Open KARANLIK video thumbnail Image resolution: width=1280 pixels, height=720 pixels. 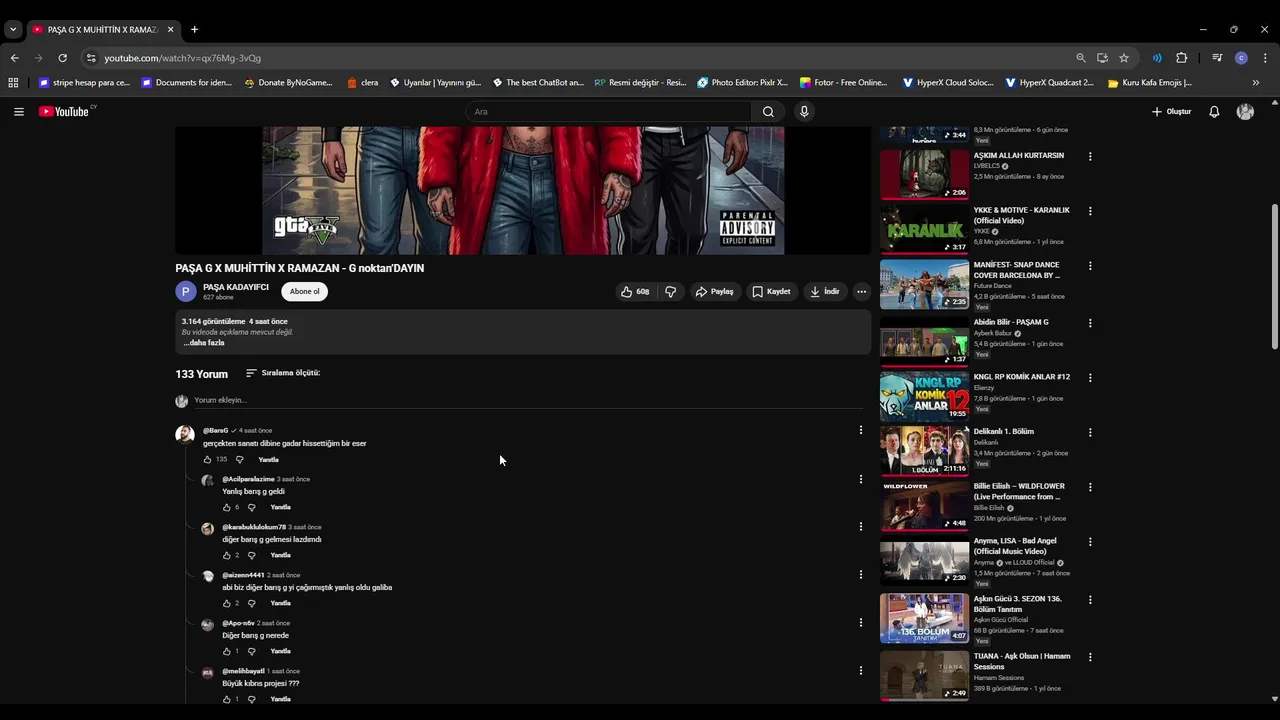[924, 230]
